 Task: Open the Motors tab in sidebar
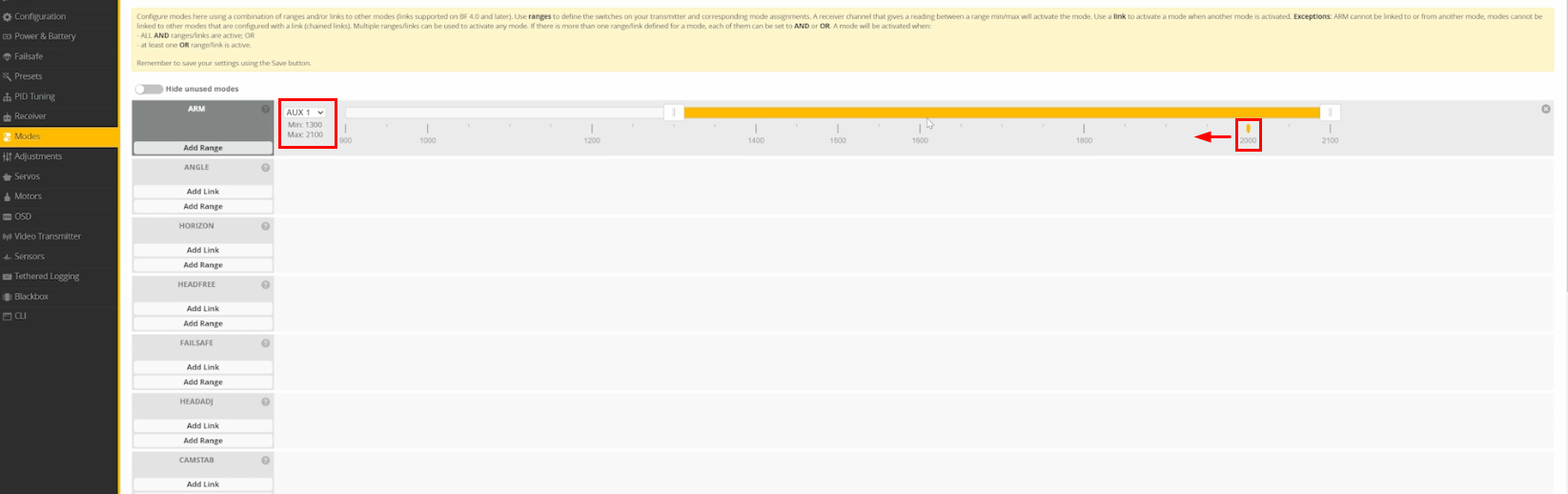(28, 196)
